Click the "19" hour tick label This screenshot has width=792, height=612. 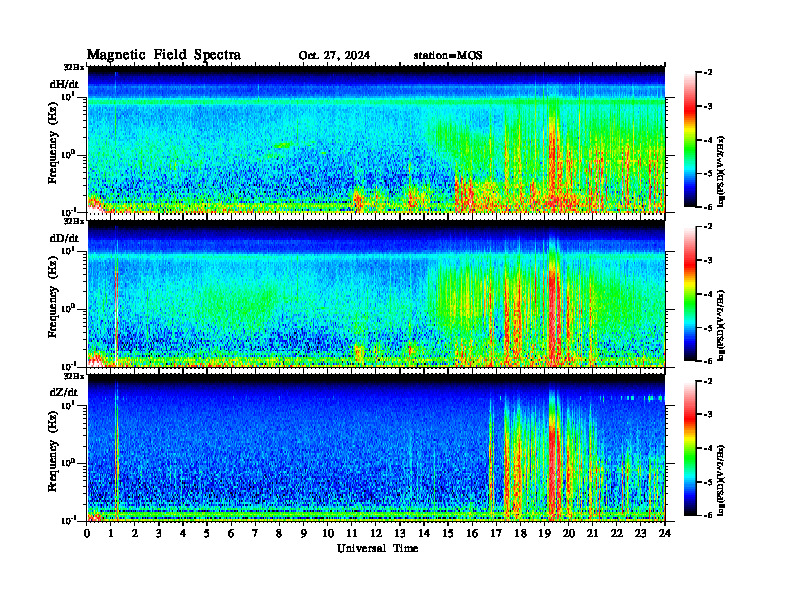[x=544, y=533]
